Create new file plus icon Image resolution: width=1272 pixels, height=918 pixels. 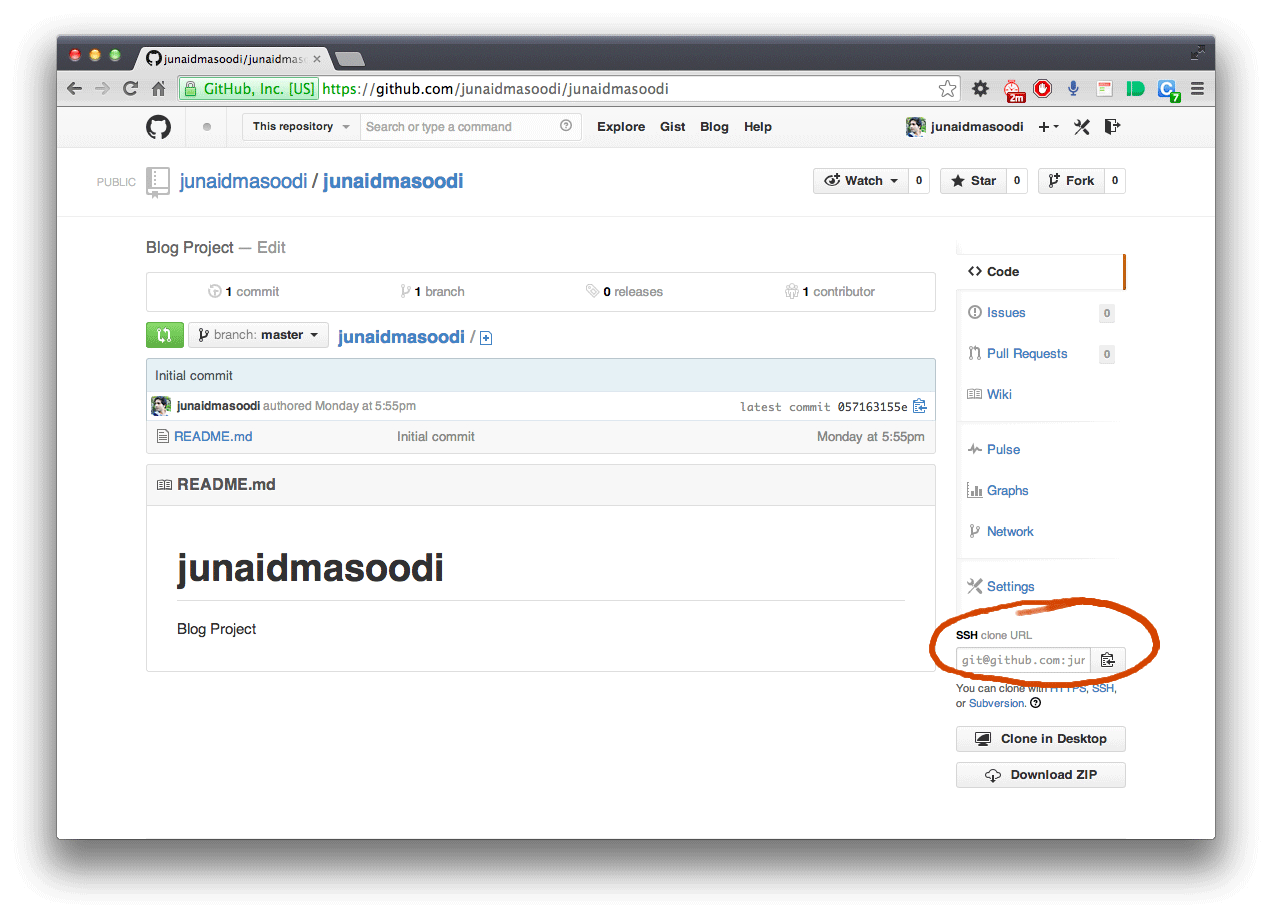[x=486, y=338]
